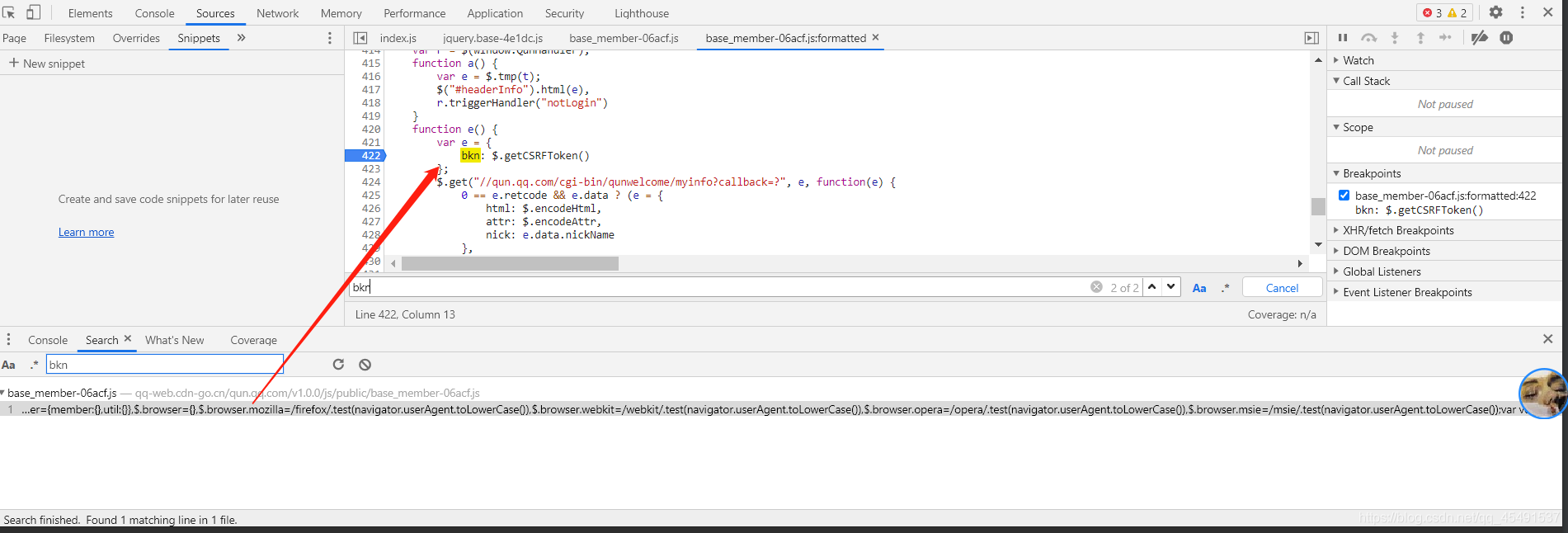The image size is (1568, 533).
Task: Hide the navigator sidebar icon
Action: (360, 38)
